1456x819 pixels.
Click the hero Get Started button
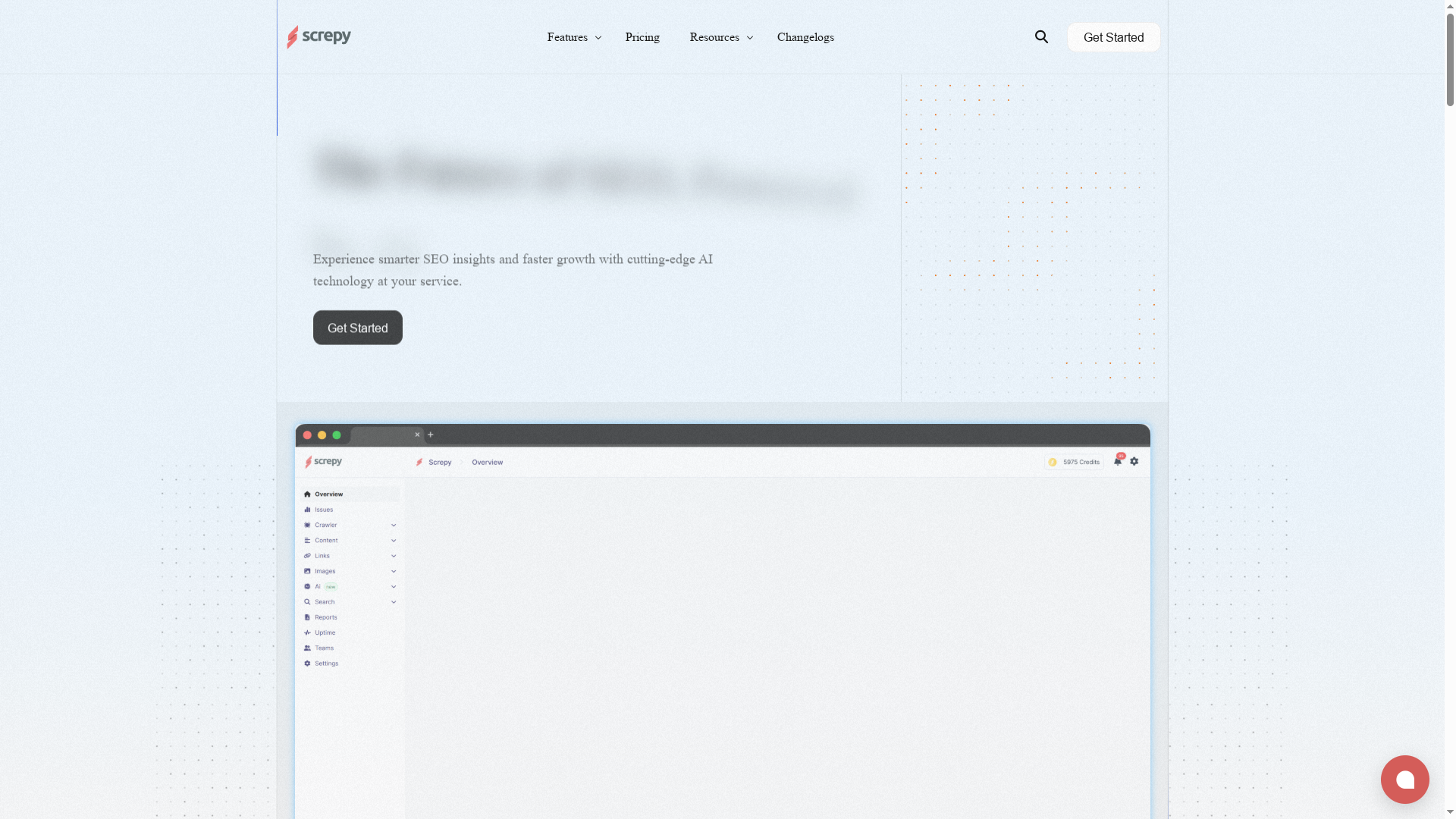357,327
